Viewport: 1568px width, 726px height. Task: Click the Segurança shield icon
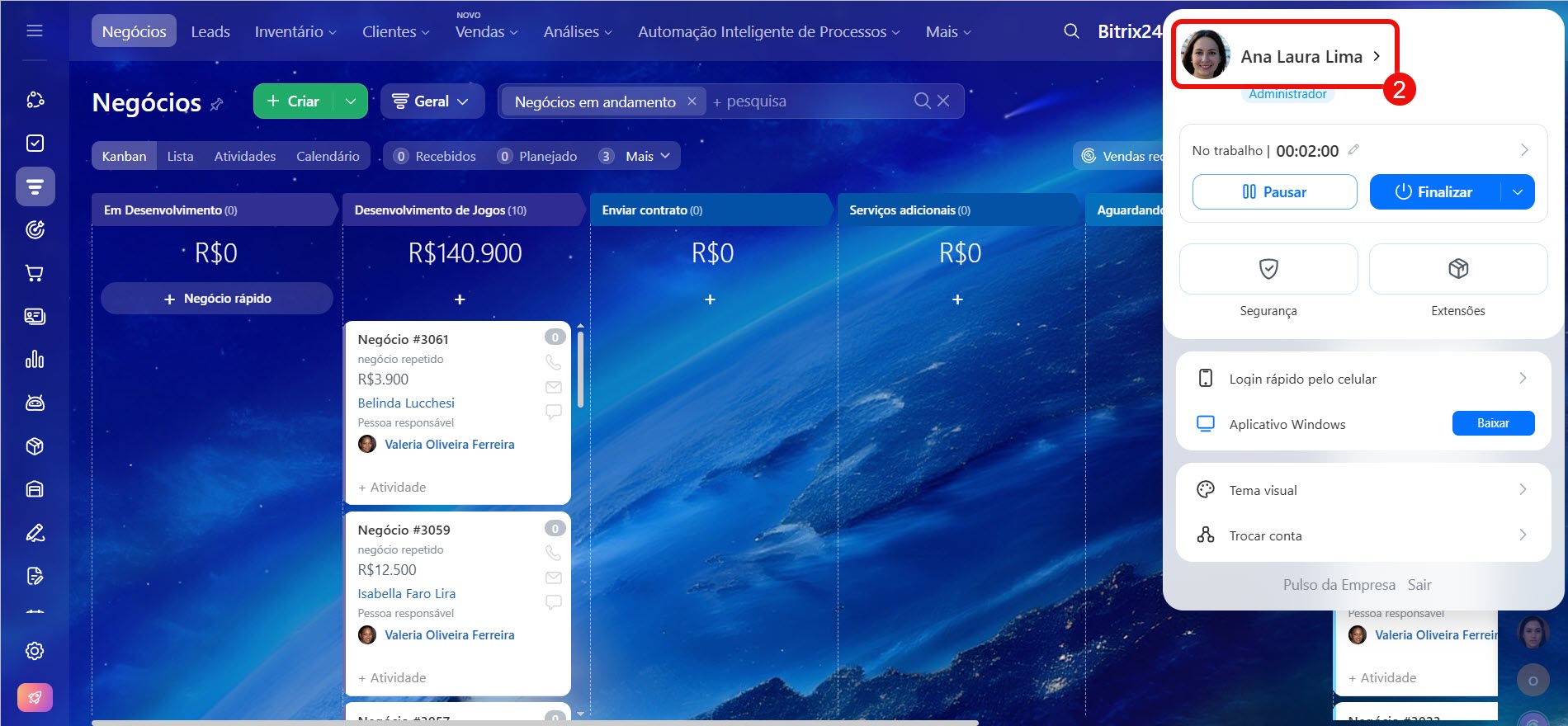click(1268, 269)
